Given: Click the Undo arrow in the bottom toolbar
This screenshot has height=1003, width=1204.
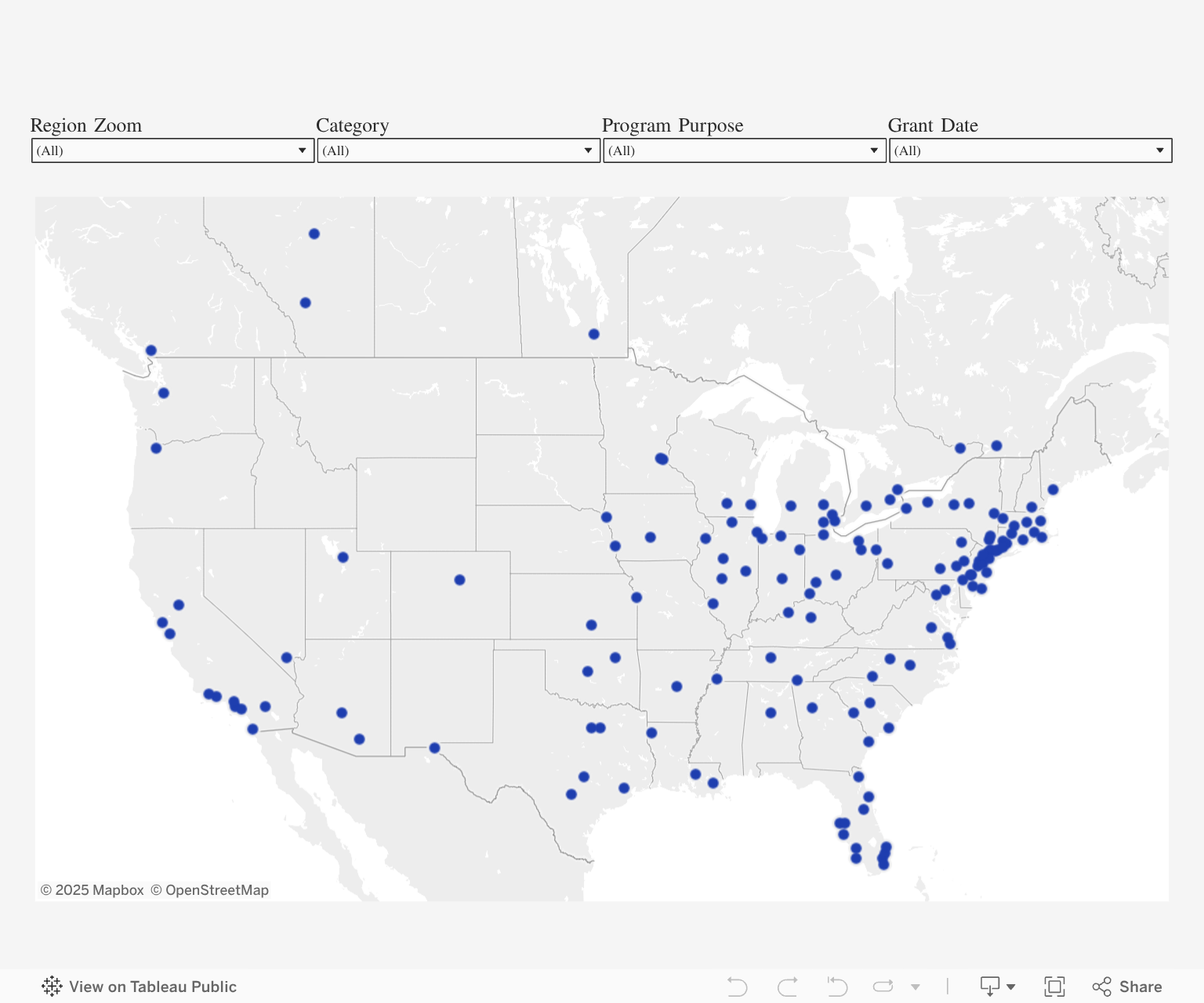Looking at the screenshot, I should tap(737, 987).
